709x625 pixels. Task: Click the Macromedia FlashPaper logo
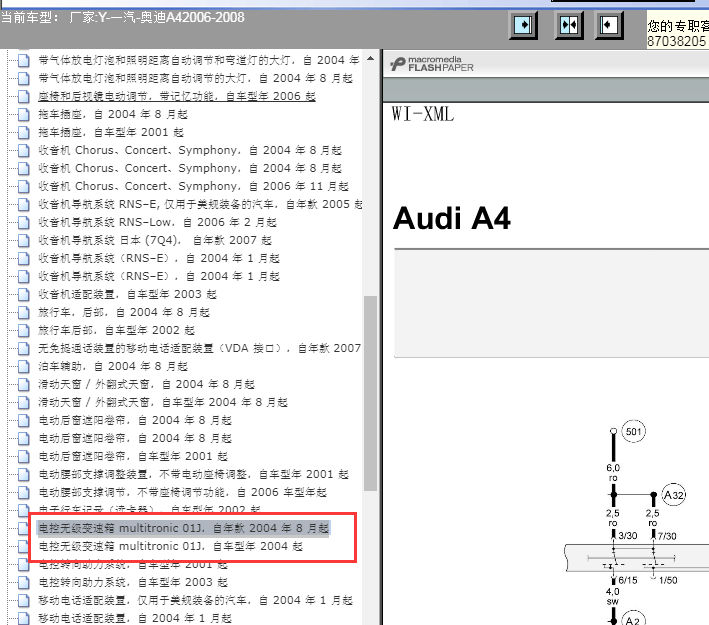(x=432, y=64)
